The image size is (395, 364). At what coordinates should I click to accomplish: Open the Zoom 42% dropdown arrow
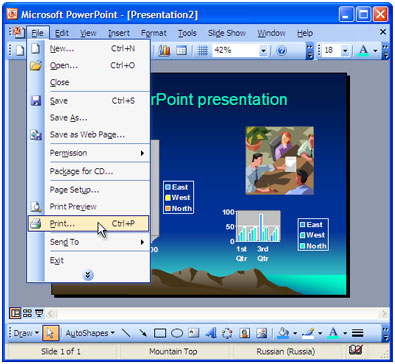[263, 51]
